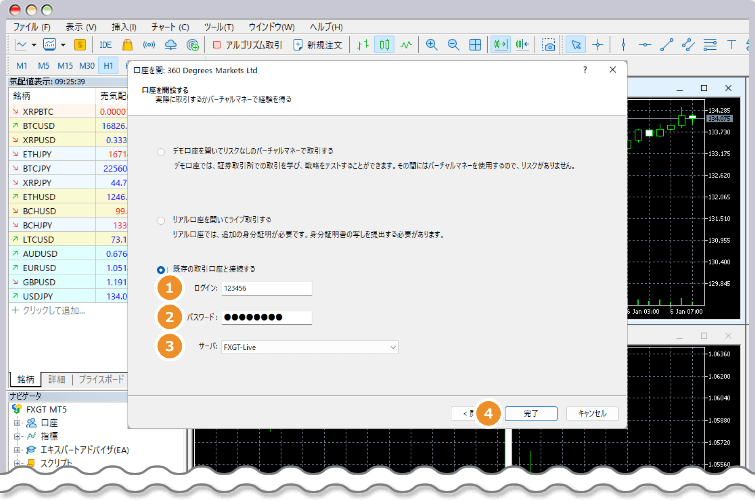Select the real account radio button
The width and height of the screenshot is (755, 500).
coord(161,221)
